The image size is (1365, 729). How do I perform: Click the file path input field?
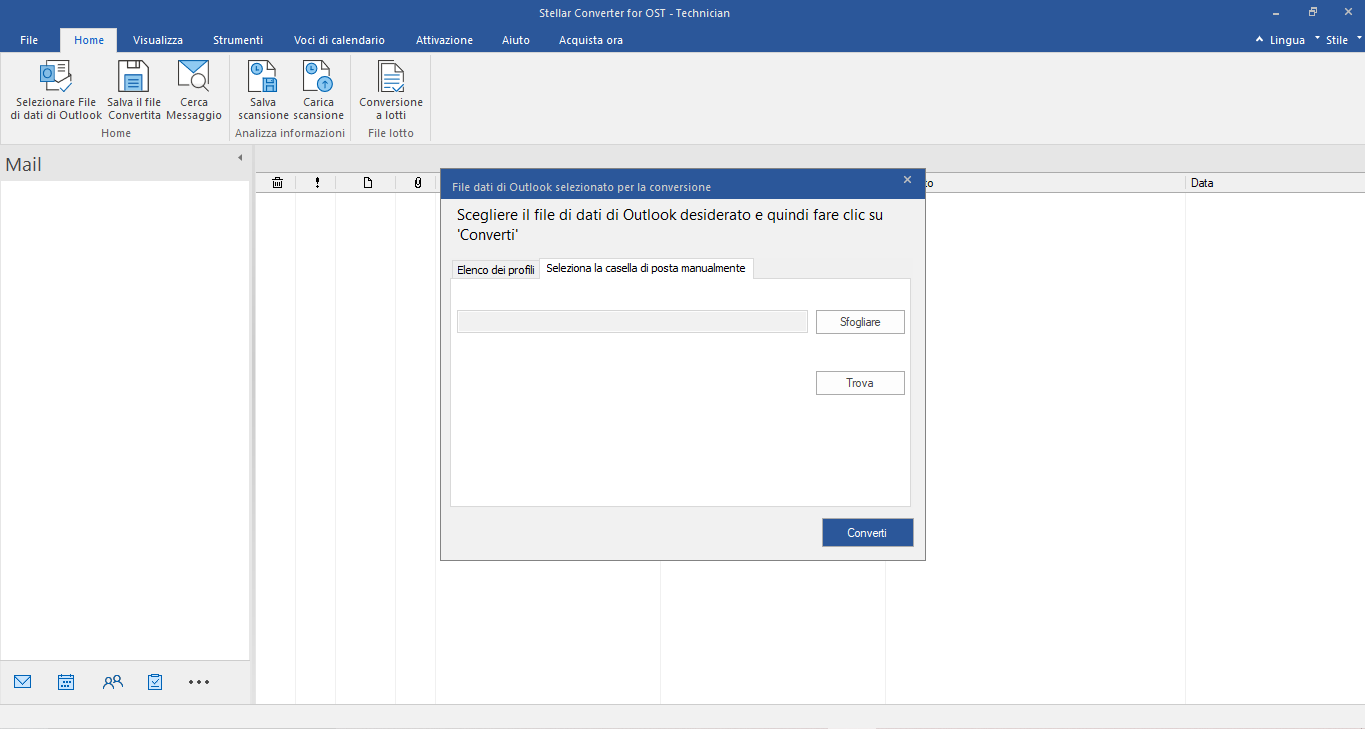(x=632, y=321)
